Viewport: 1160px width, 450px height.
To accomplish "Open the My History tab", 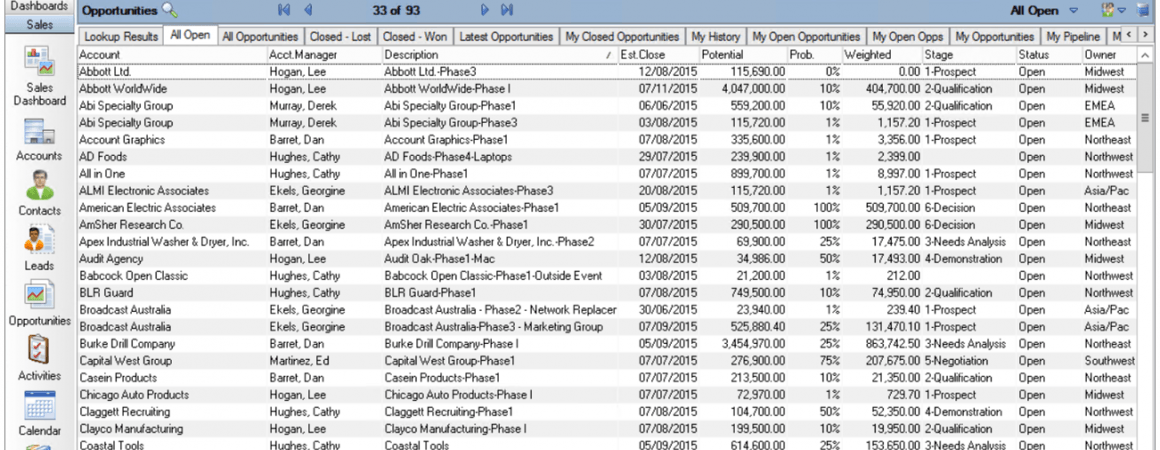I will [x=715, y=36].
